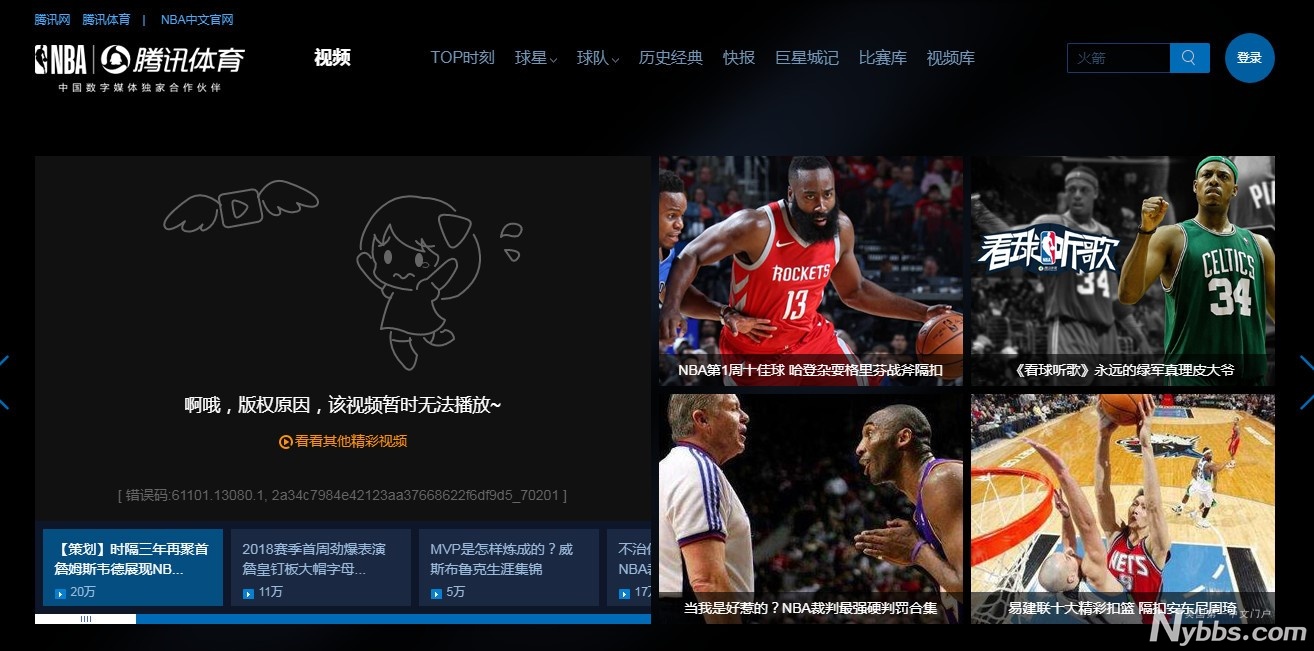Open the 巨星城记 nav item
Image resolution: width=1314 pixels, height=651 pixels.
point(807,58)
